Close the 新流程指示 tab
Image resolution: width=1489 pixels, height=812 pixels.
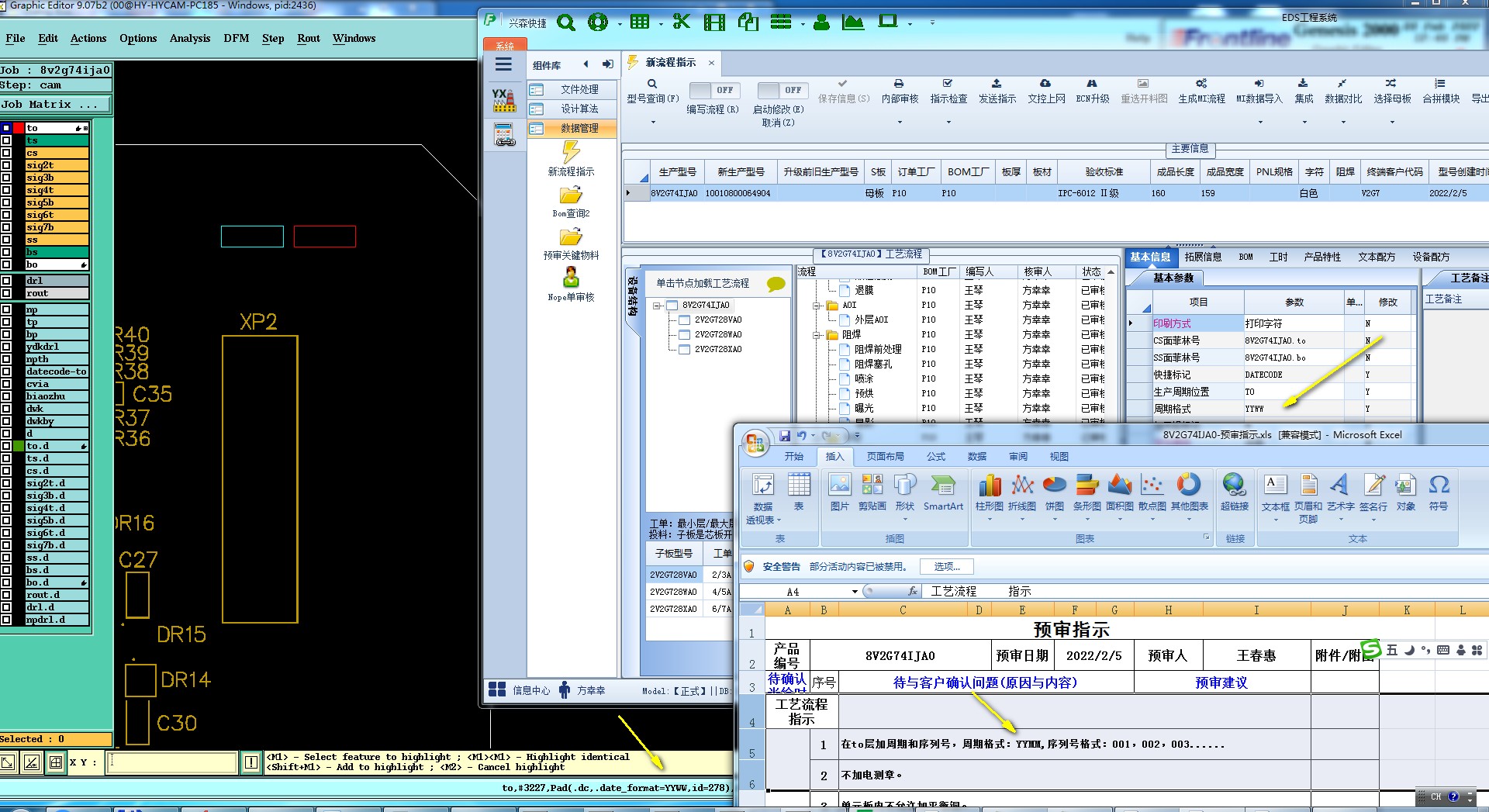[711, 63]
